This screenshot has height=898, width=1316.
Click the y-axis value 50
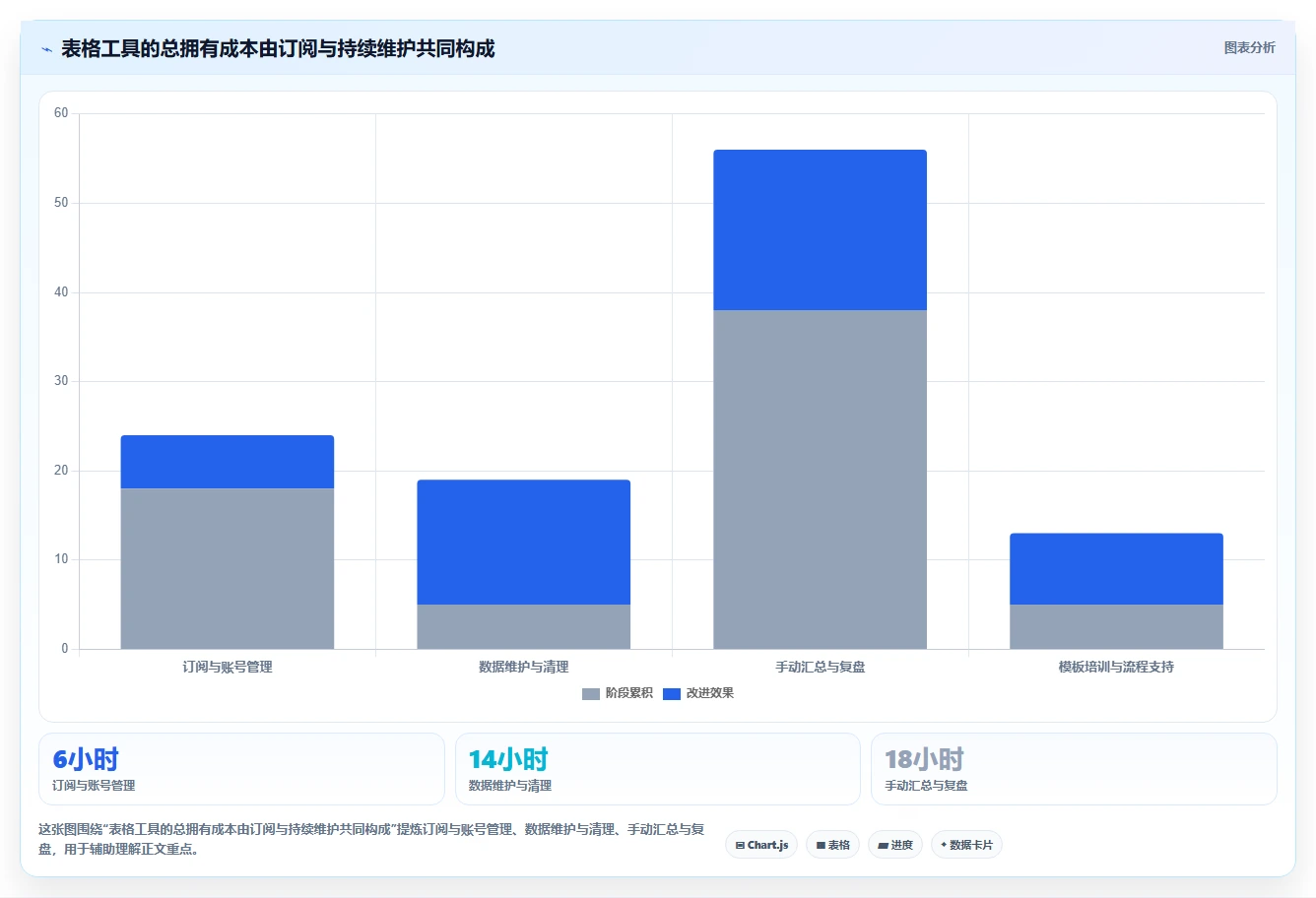61,203
